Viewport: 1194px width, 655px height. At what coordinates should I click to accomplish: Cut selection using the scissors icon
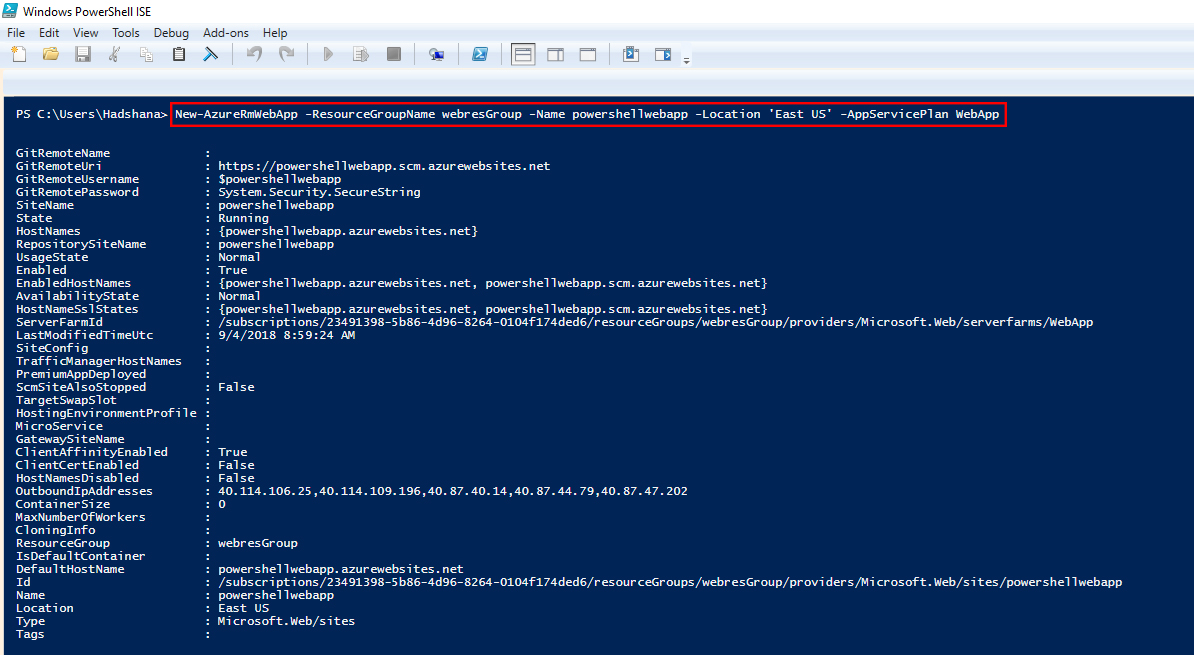[x=115, y=54]
